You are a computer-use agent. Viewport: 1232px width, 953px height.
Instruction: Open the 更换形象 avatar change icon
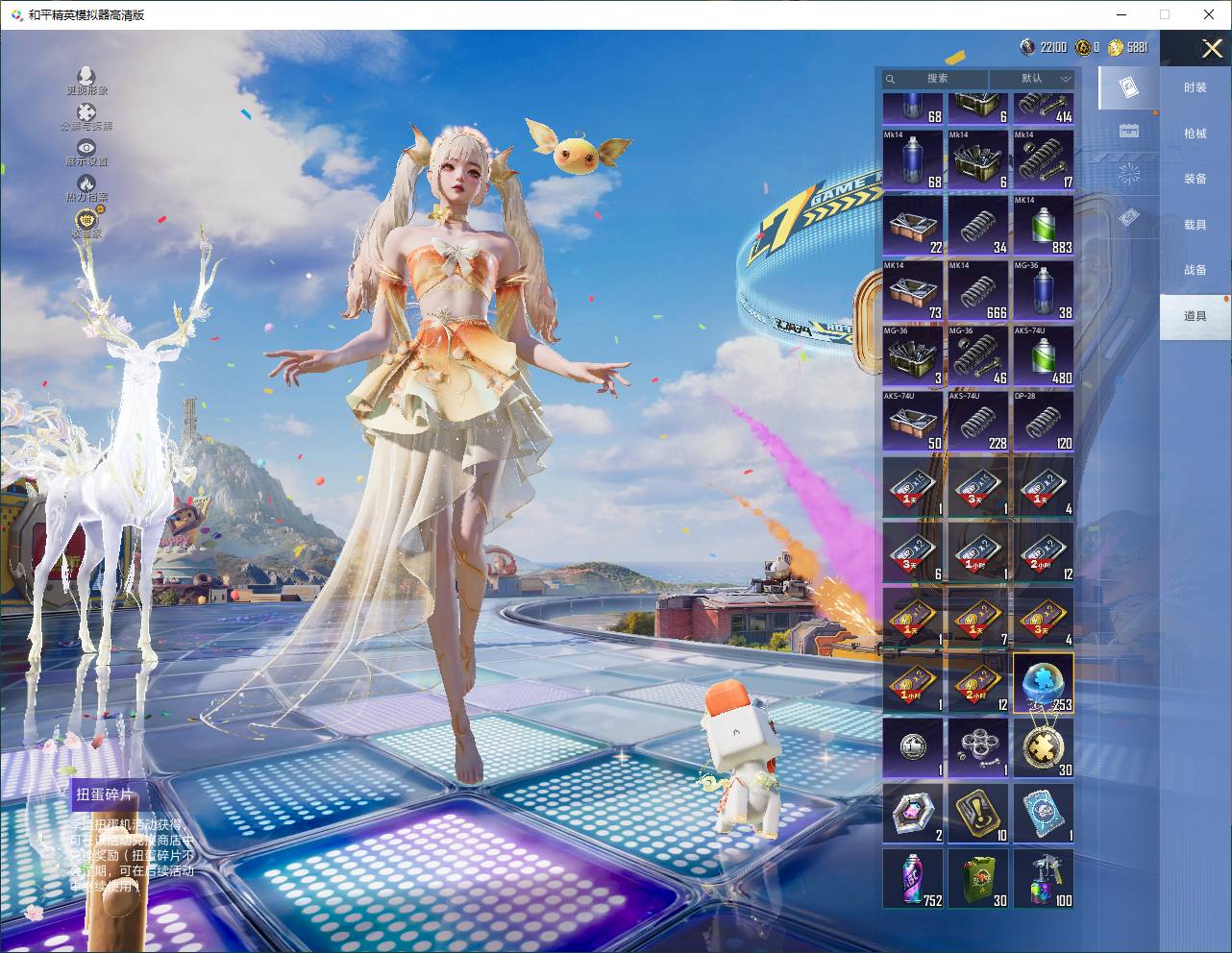(86, 81)
